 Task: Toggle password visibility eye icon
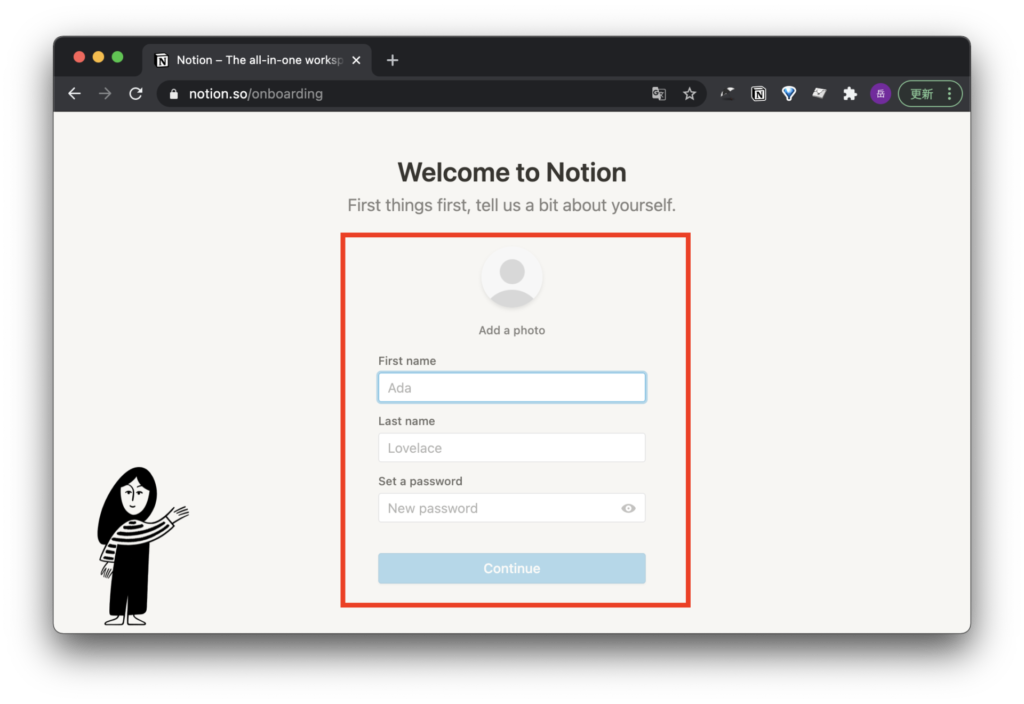tap(628, 508)
